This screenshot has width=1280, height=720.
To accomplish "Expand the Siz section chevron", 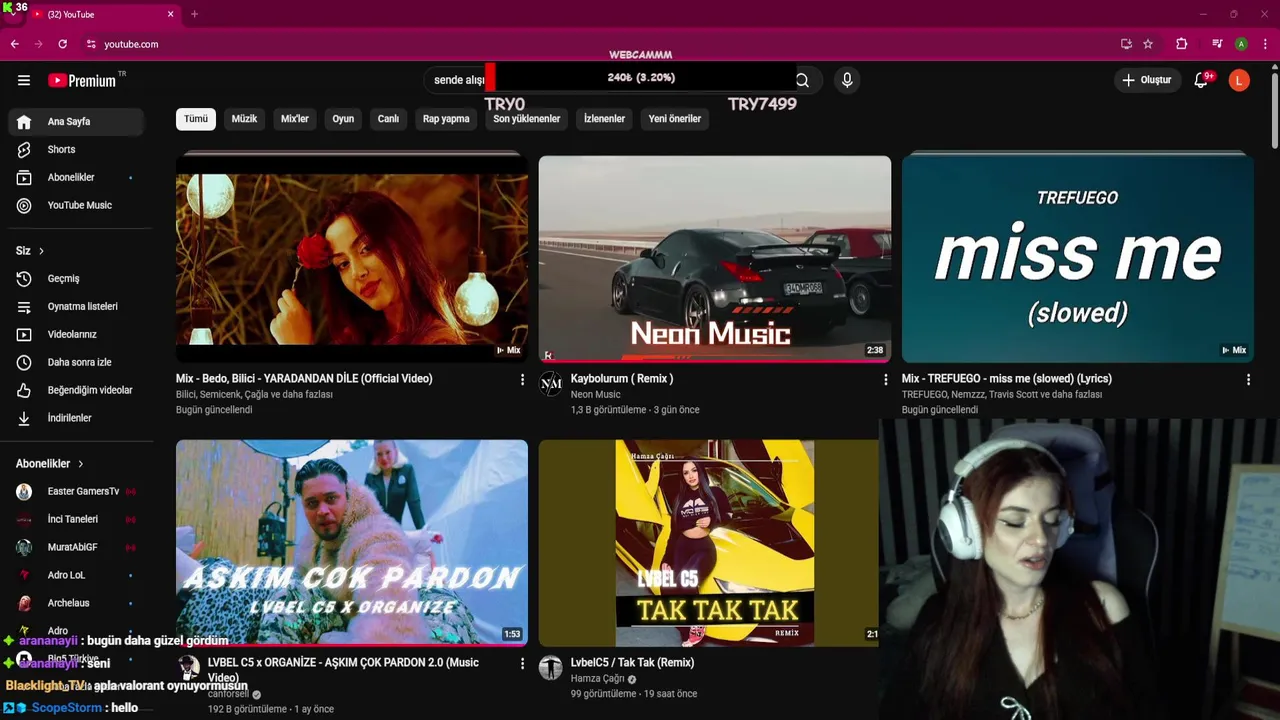I will pyautogui.click(x=41, y=251).
